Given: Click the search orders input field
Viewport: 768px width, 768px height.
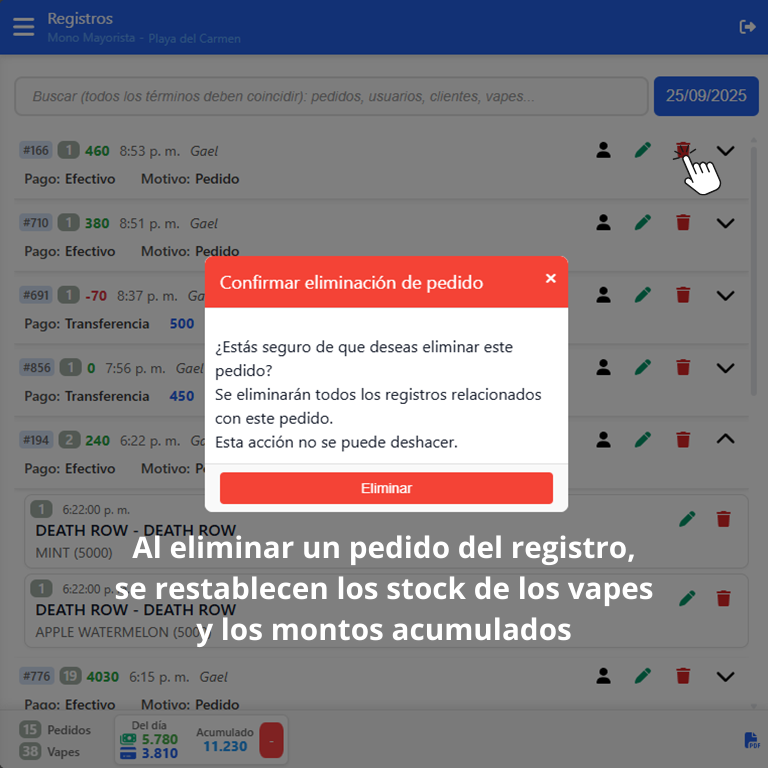Looking at the screenshot, I should coord(331,96).
